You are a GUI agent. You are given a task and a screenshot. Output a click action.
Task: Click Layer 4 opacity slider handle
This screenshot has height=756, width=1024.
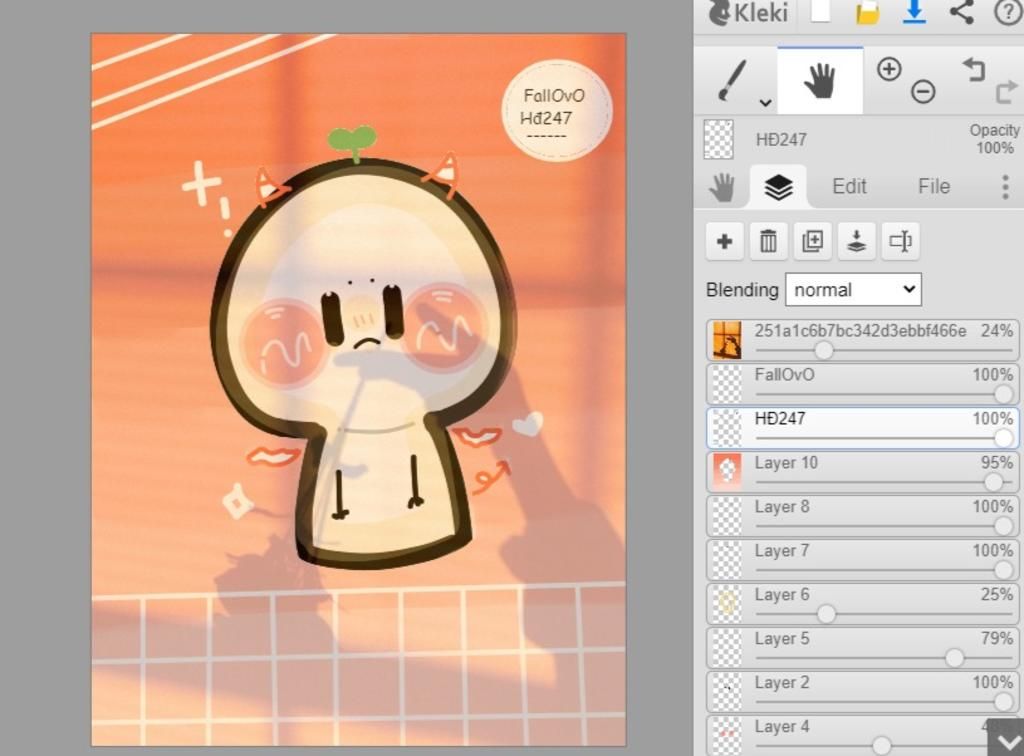click(x=882, y=746)
